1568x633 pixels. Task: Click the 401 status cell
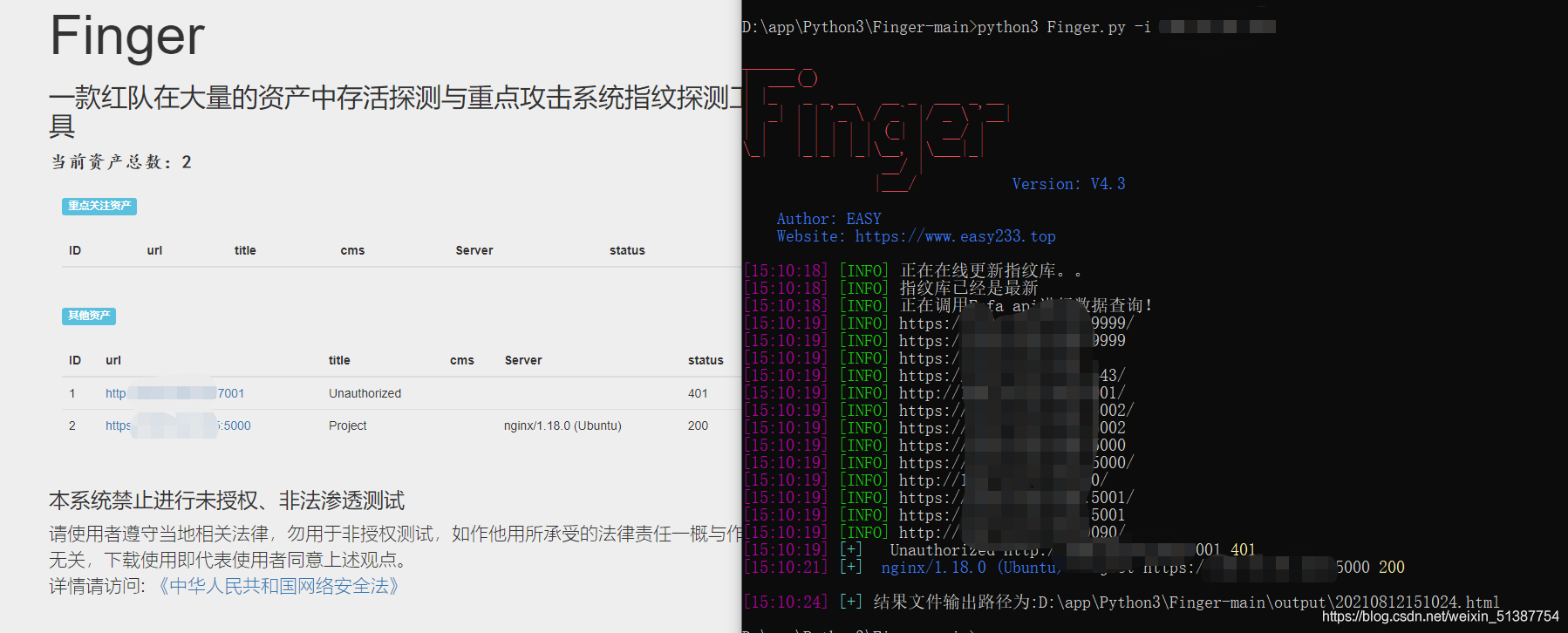(698, 393)
